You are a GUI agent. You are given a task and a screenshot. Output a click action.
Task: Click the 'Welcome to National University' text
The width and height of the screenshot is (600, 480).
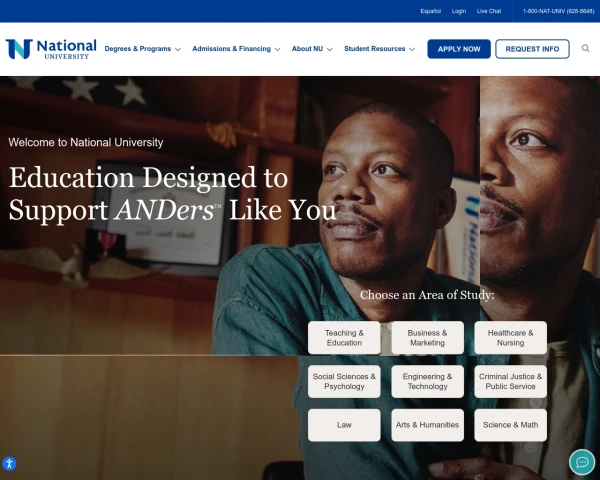tap(86, 142)
